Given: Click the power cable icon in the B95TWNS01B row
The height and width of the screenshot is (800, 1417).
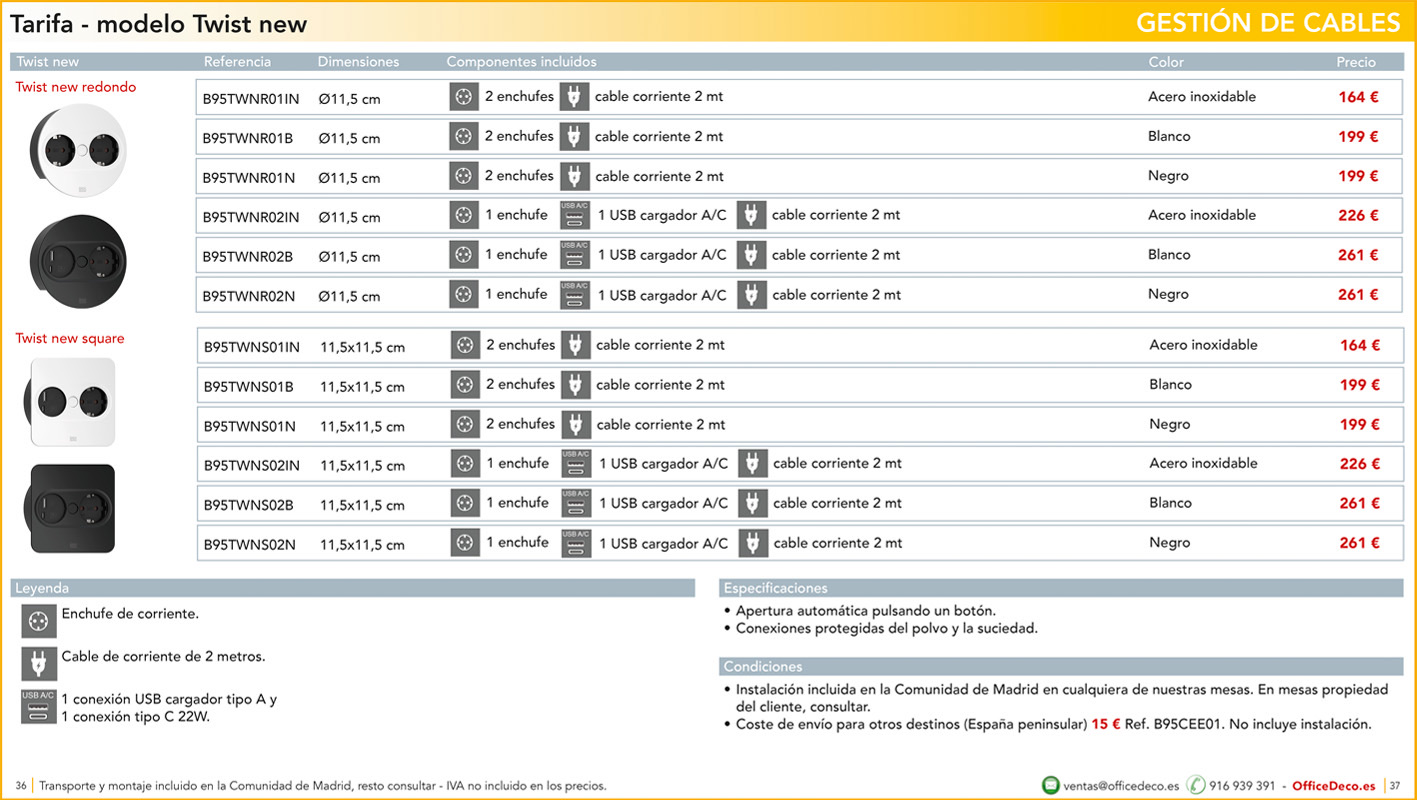Looking at the screenshot, I should point(575,385).
